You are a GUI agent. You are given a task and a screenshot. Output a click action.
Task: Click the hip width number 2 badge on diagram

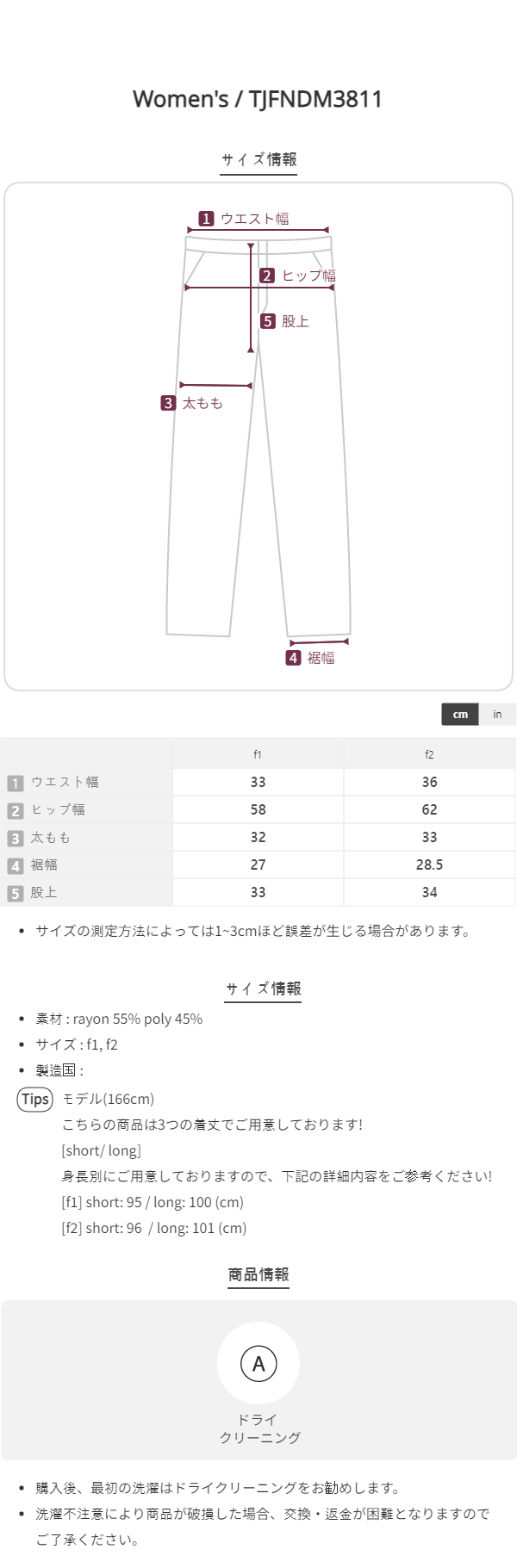pyautogui.click(x=267, y=276)
